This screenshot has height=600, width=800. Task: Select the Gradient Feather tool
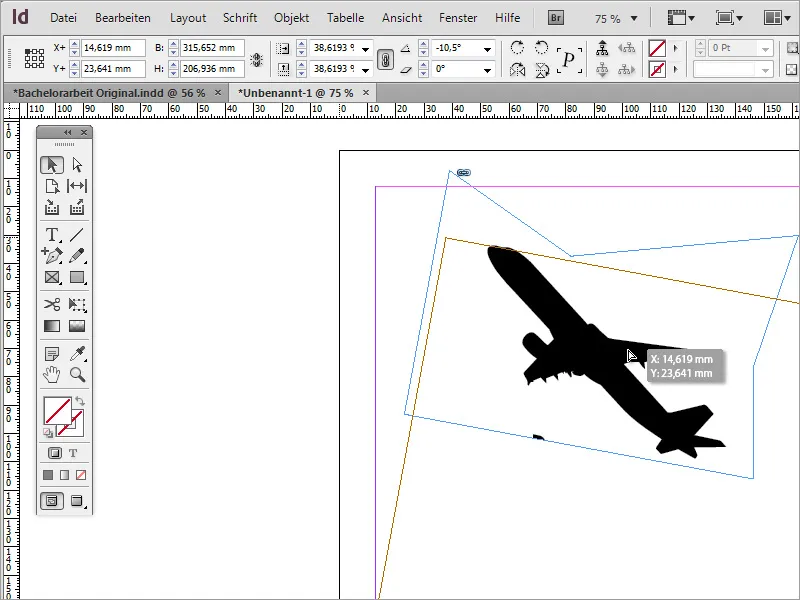click(77, 326)
